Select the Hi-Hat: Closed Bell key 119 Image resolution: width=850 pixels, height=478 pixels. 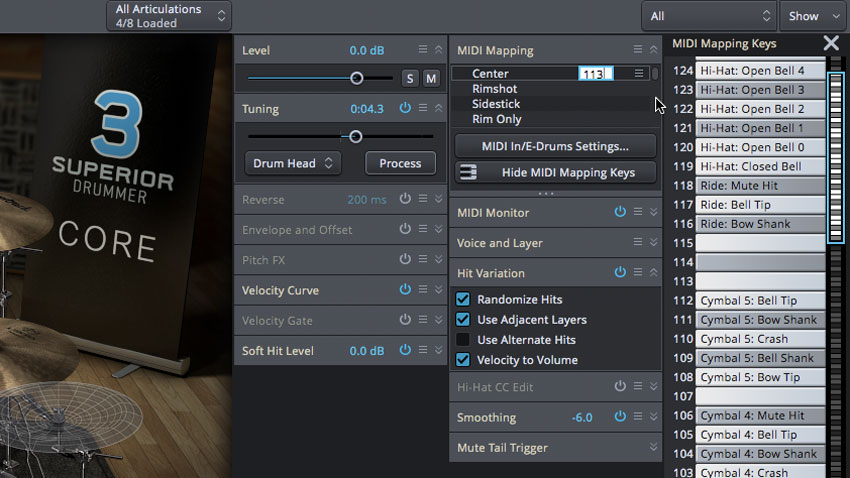click(x=761, y=166)
